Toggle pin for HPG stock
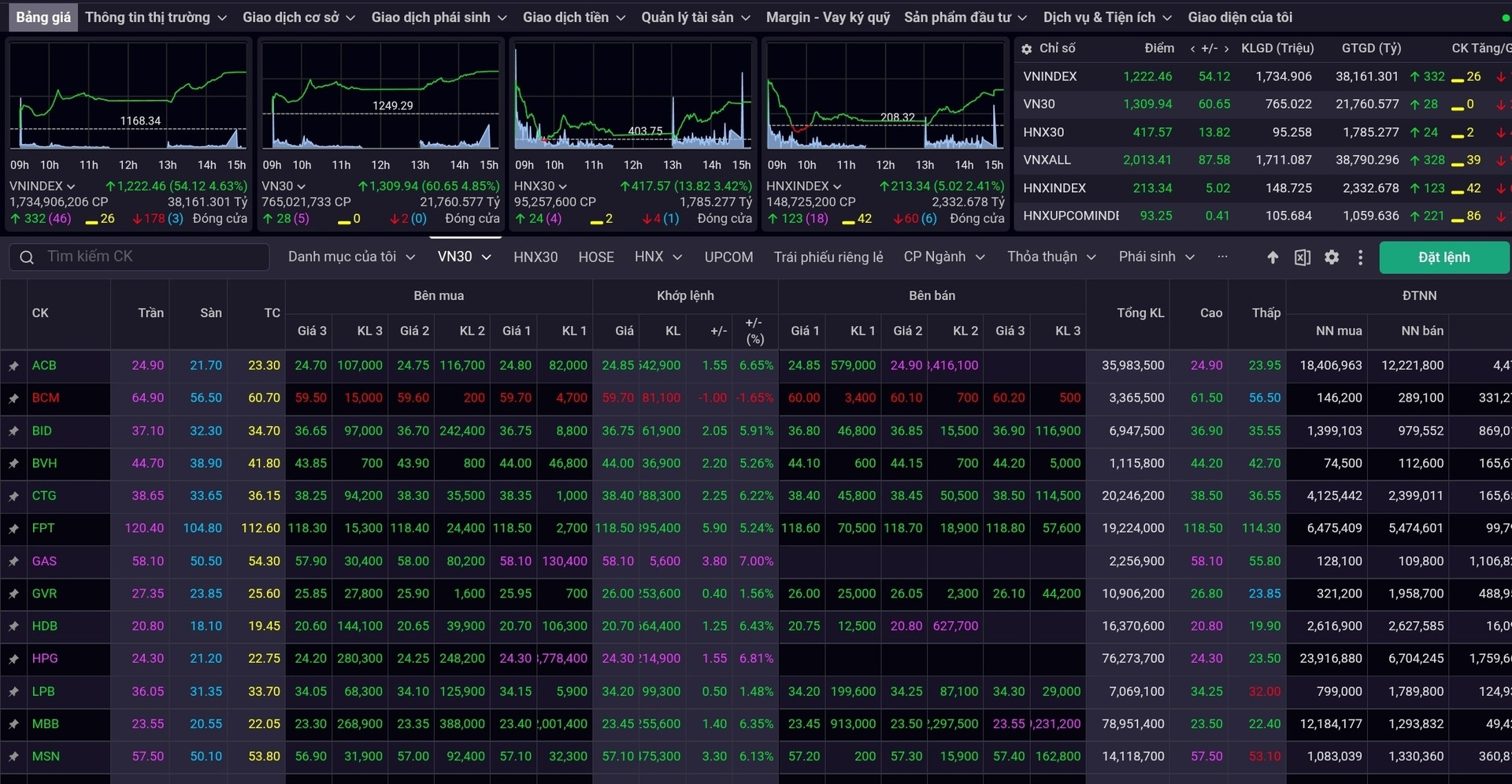The height and width of the screenshot is (784, 1512). [x=14, y=659]
